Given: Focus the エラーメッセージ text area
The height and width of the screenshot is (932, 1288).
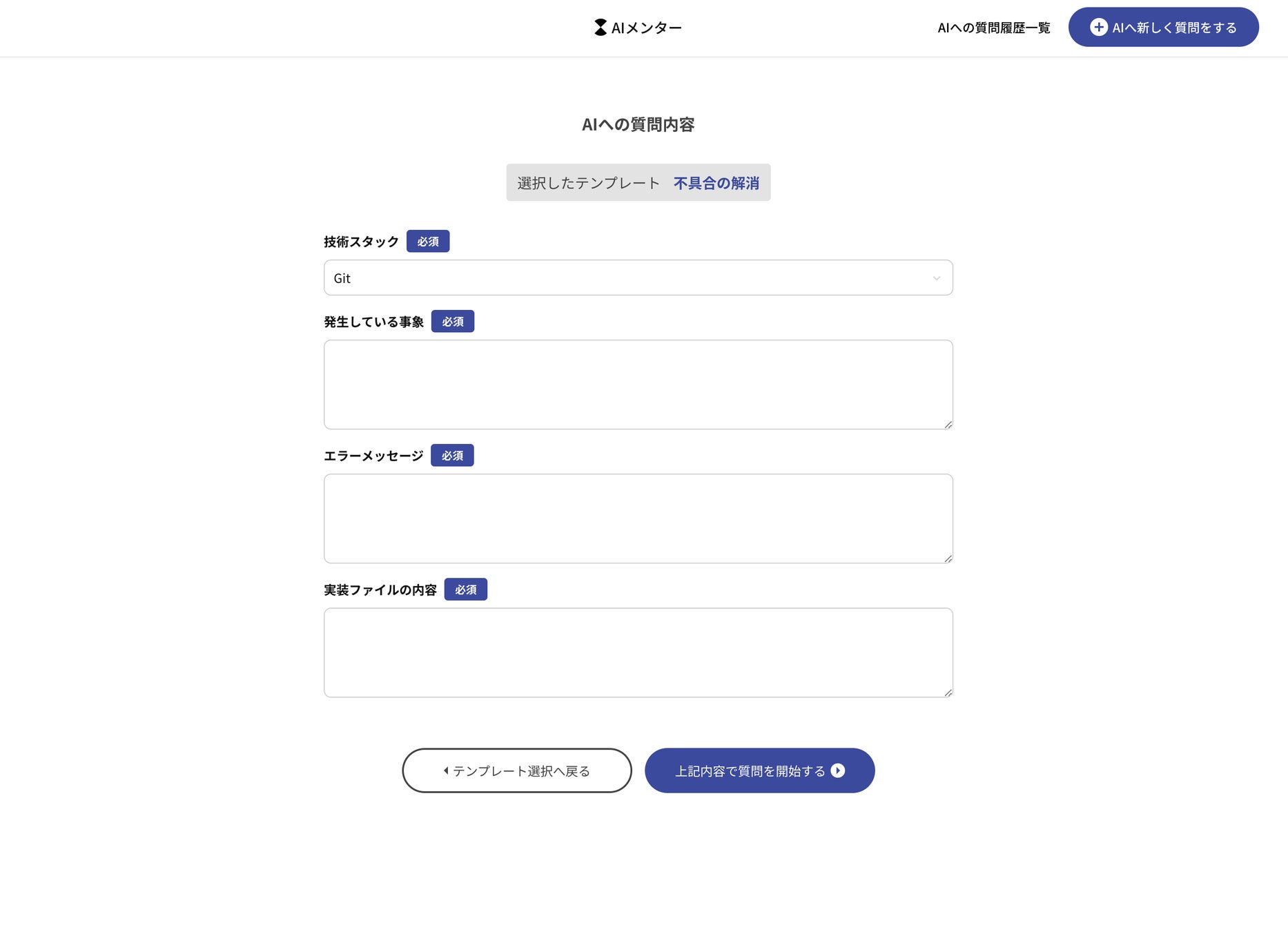Looking at the screenshot, I should coord(638,518).
